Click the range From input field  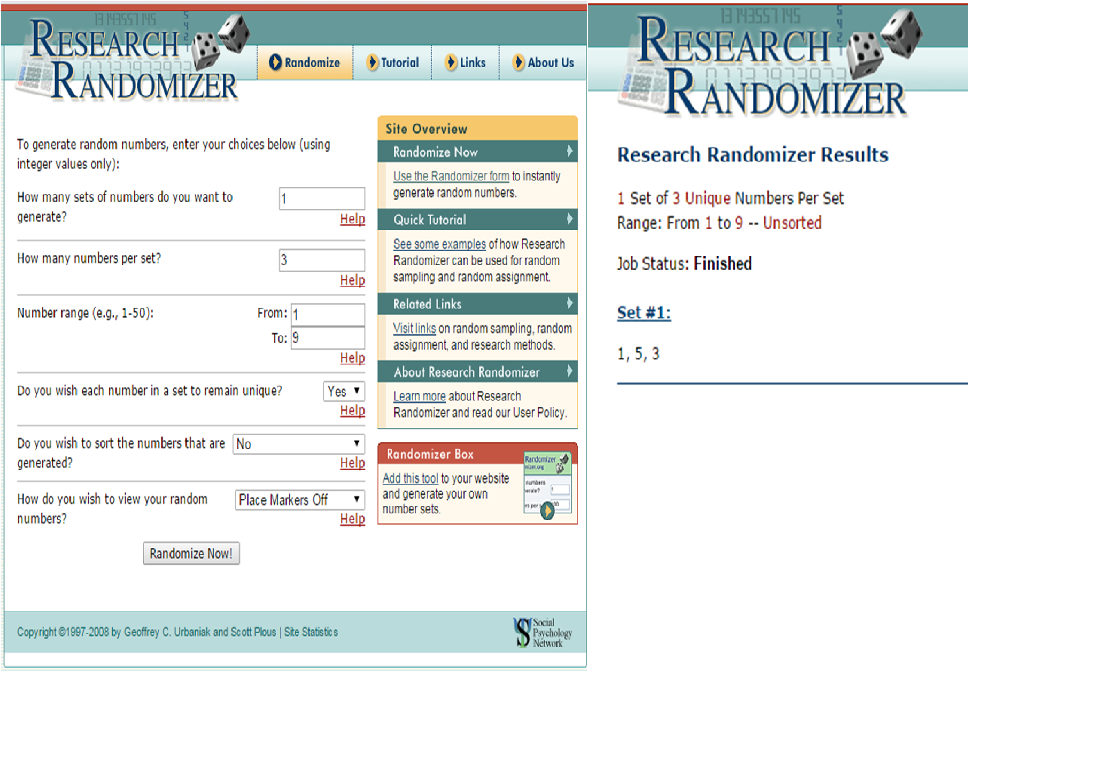pos(328,315)
